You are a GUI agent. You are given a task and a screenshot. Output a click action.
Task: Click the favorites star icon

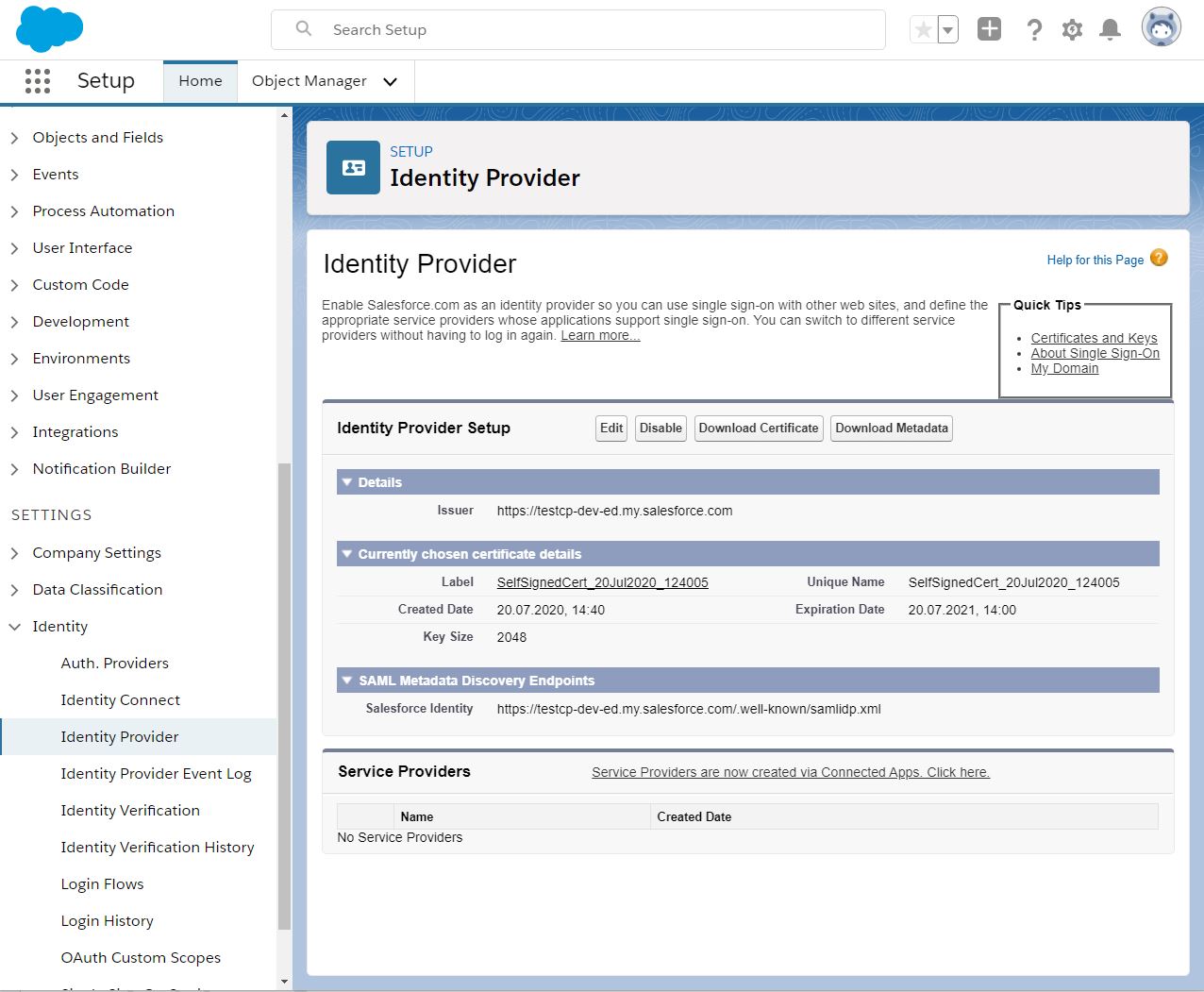[x=923, y=27]
